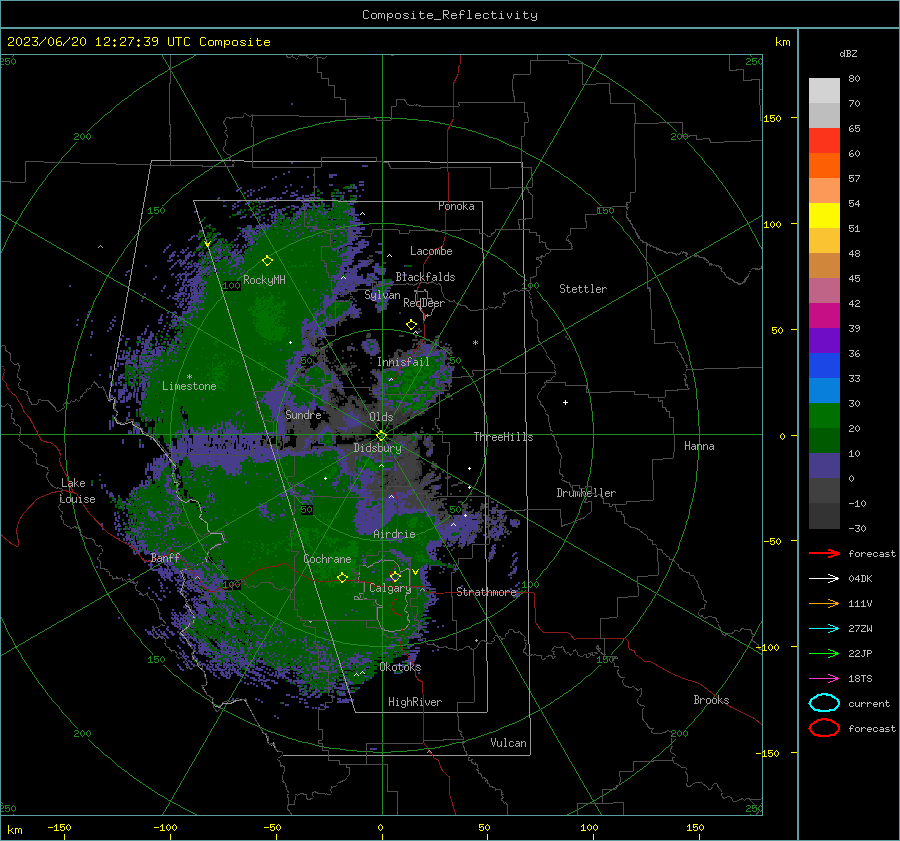Click the yellow diamond marker above Calgary
This screenshot has height=841, width=900.
(x=395, y=576)
